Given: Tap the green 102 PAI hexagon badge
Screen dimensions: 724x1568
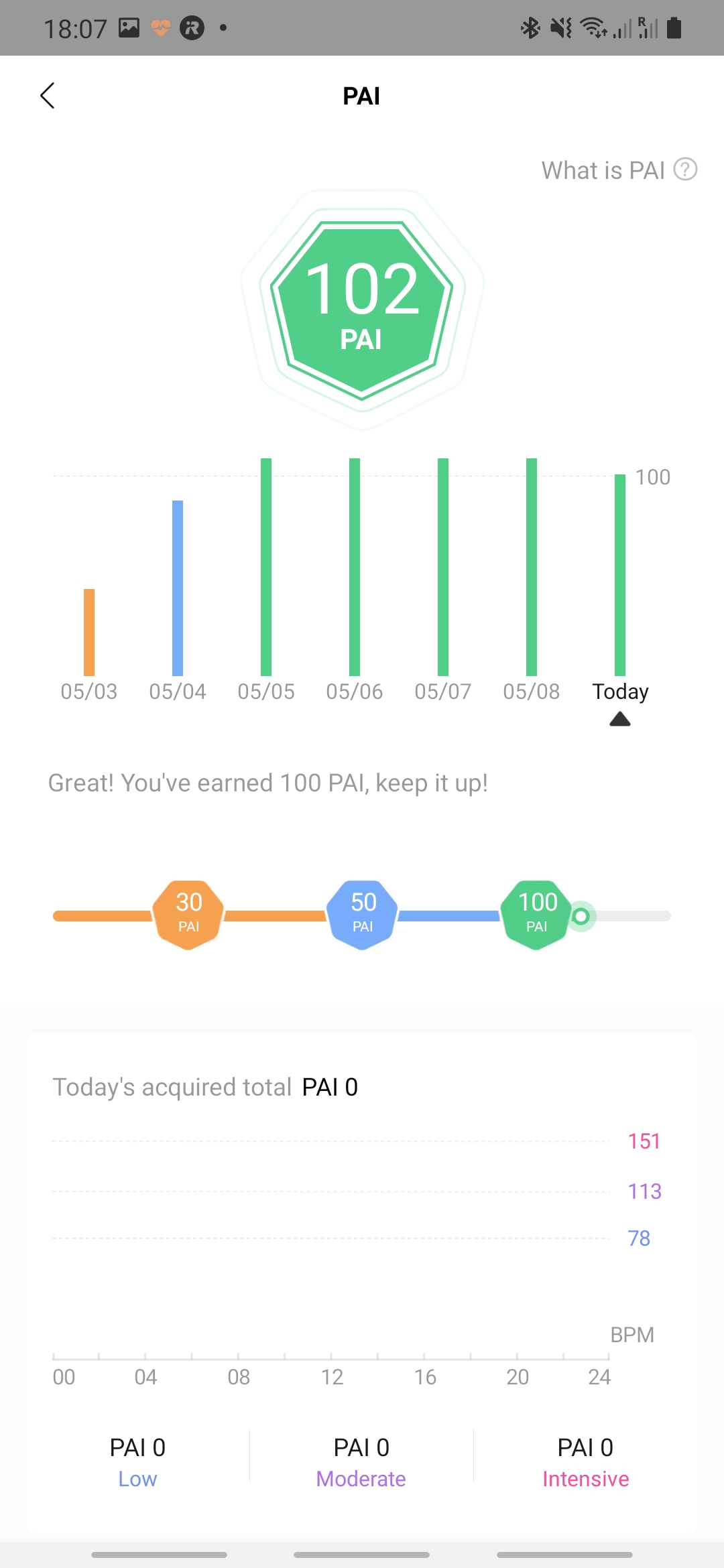Looking at the screenshot, I should click(x=362, y=307).
